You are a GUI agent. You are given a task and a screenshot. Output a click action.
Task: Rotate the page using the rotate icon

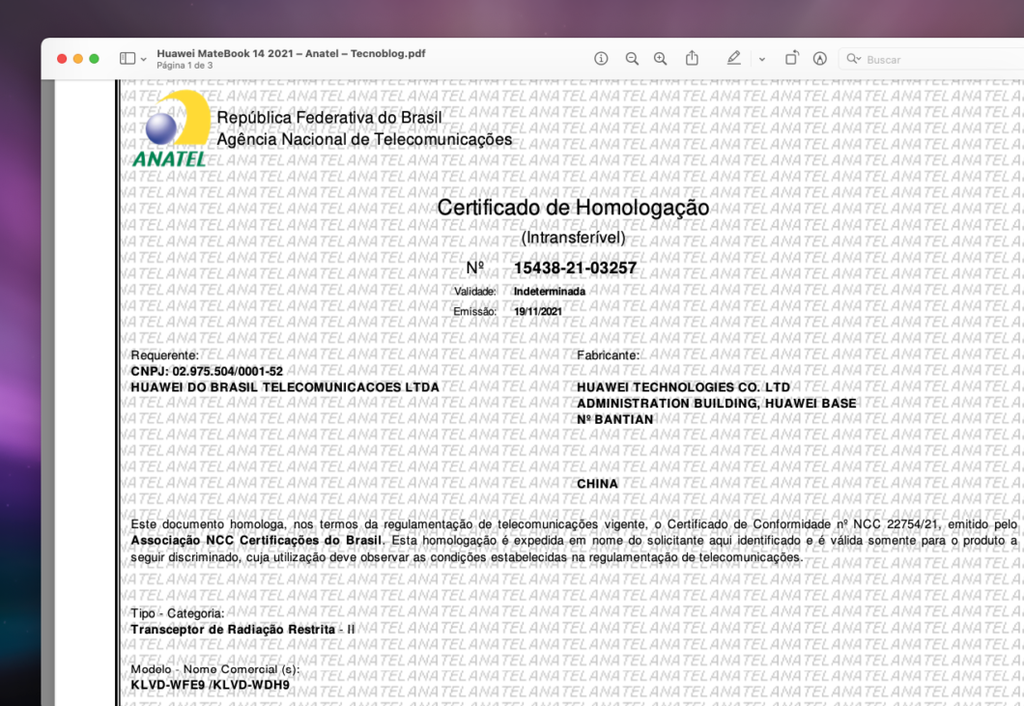pos(791,58)
